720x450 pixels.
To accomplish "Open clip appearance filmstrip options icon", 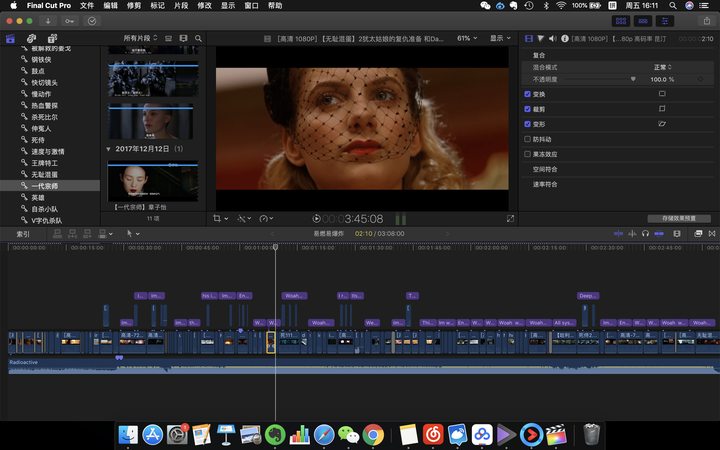I will (183, 39).
